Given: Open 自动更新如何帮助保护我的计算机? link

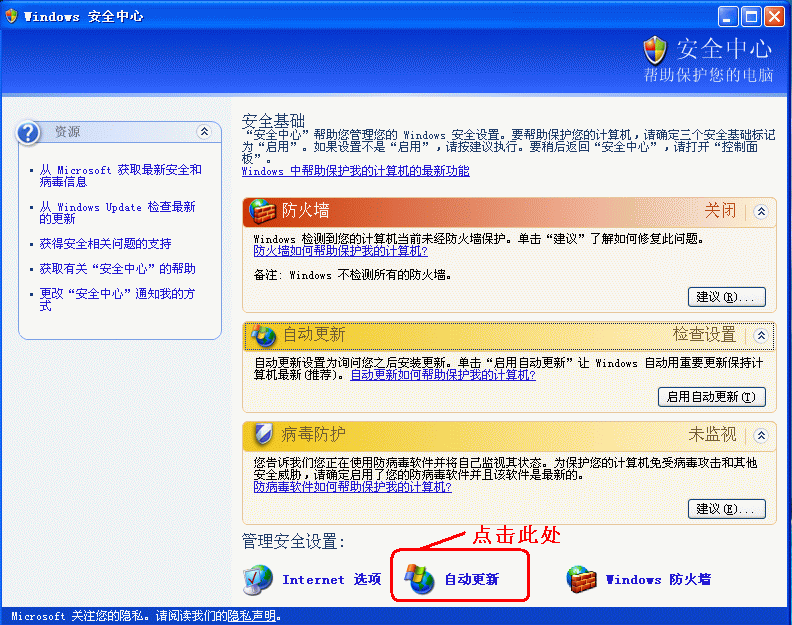Looking at the screenshot, I should [443, 374].
